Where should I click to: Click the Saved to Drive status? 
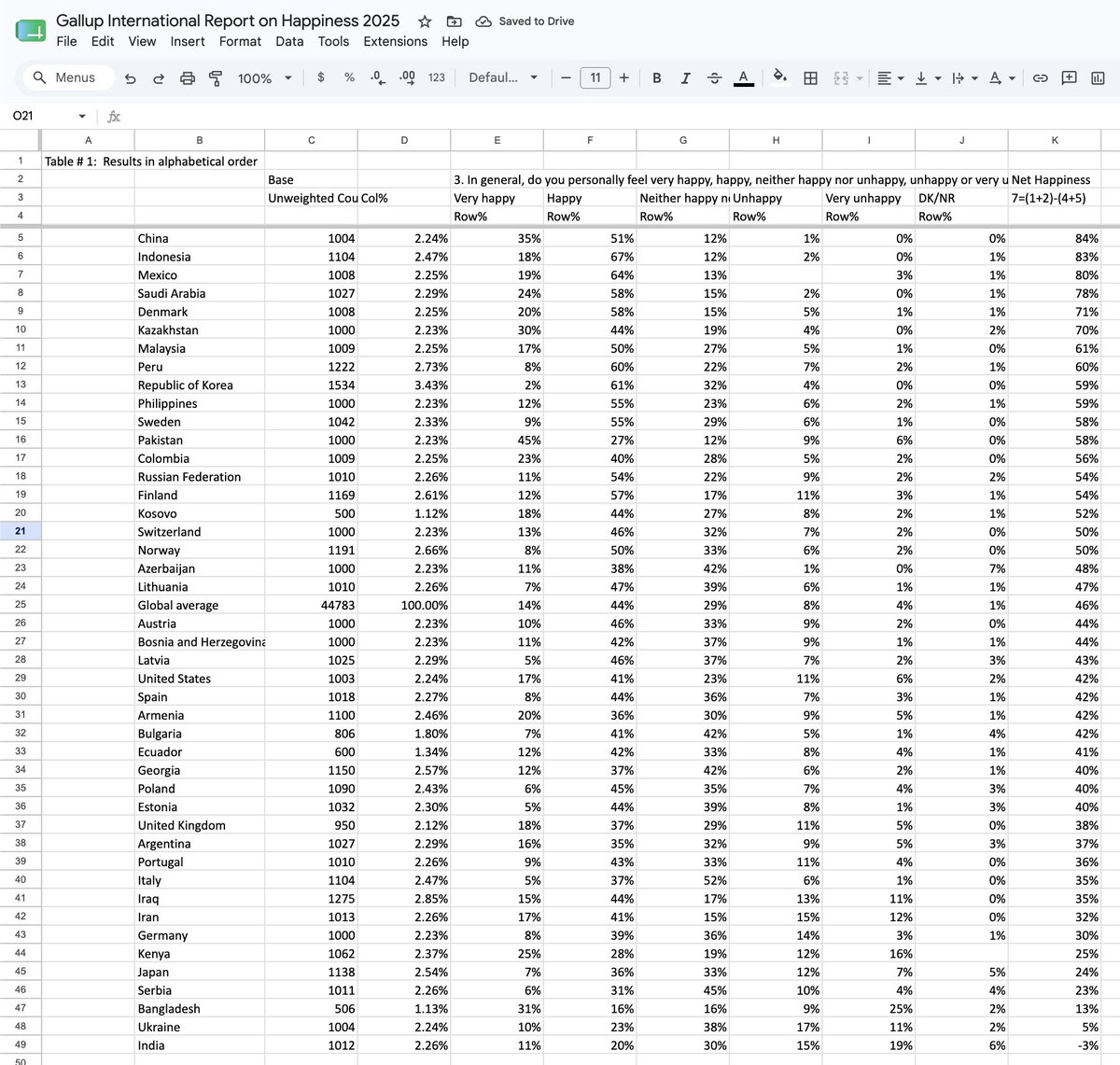click(x=525, y=21)
